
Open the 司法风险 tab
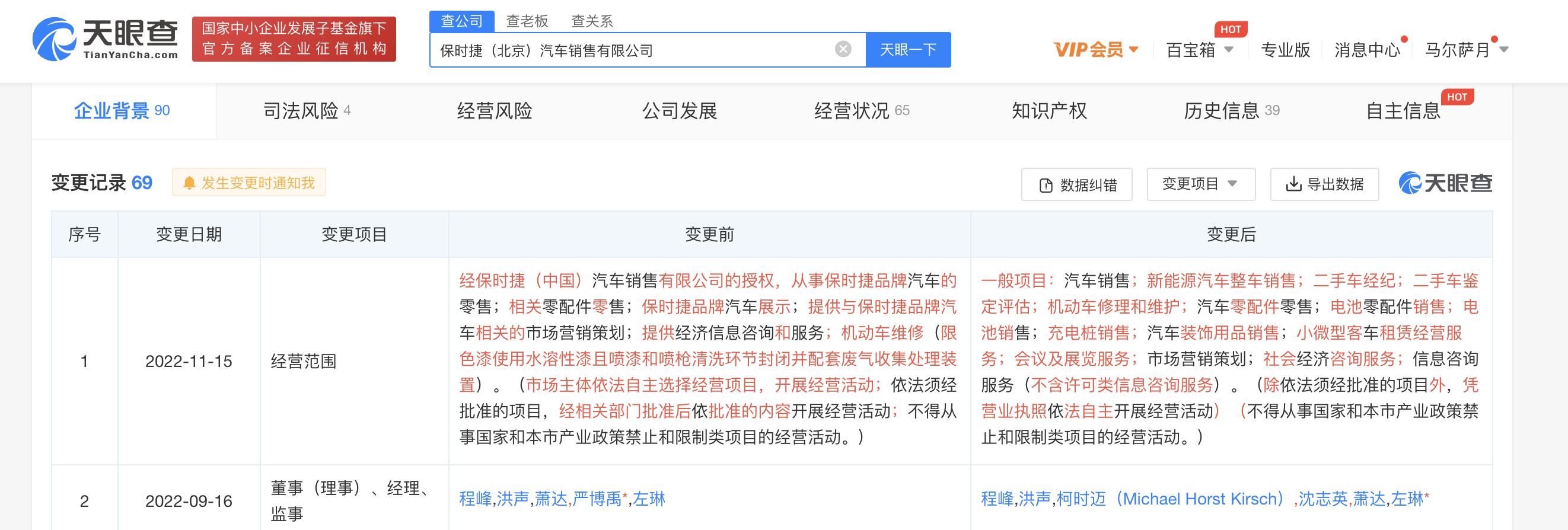pos(307,111)
